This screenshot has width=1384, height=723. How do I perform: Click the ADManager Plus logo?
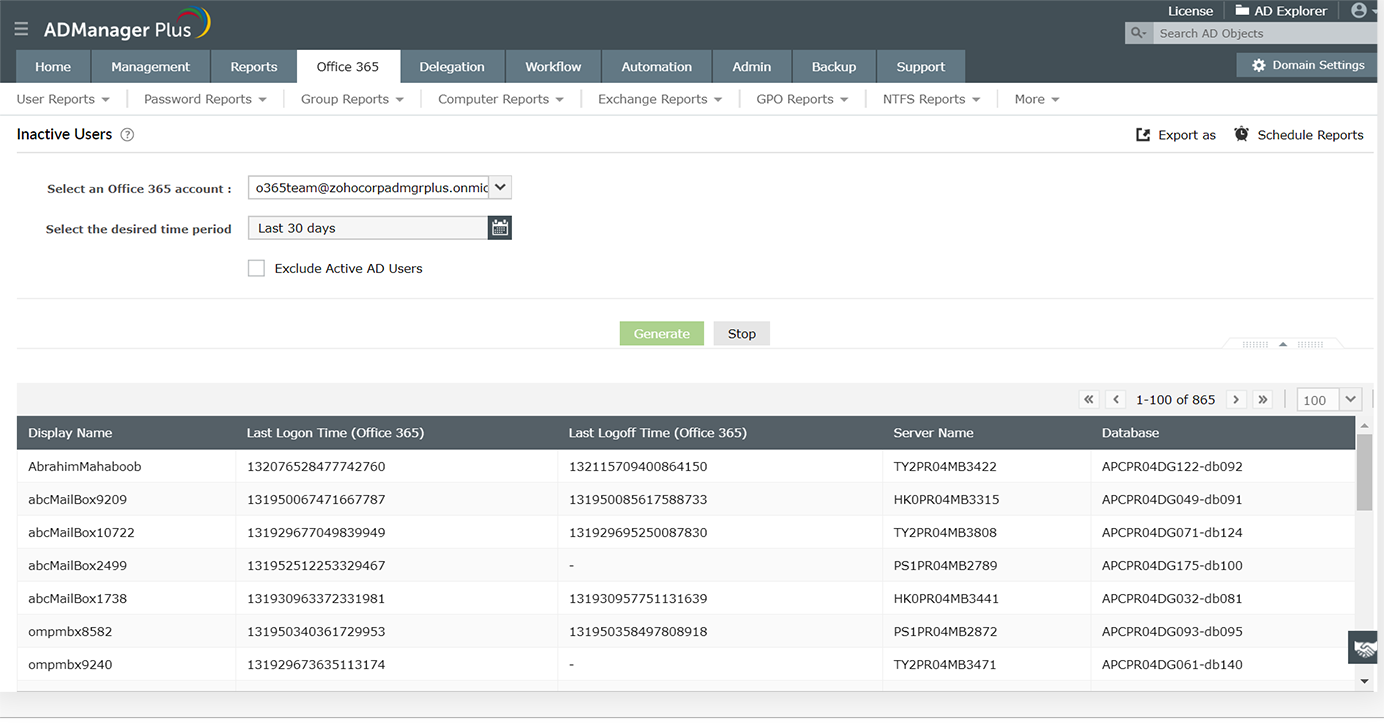(127, 25)
